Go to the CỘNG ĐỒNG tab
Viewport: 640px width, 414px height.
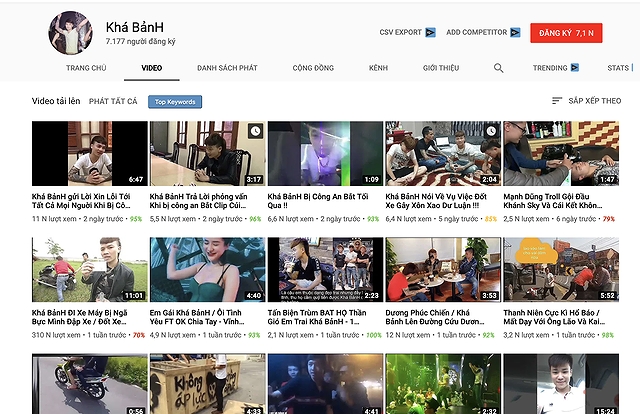313,68
